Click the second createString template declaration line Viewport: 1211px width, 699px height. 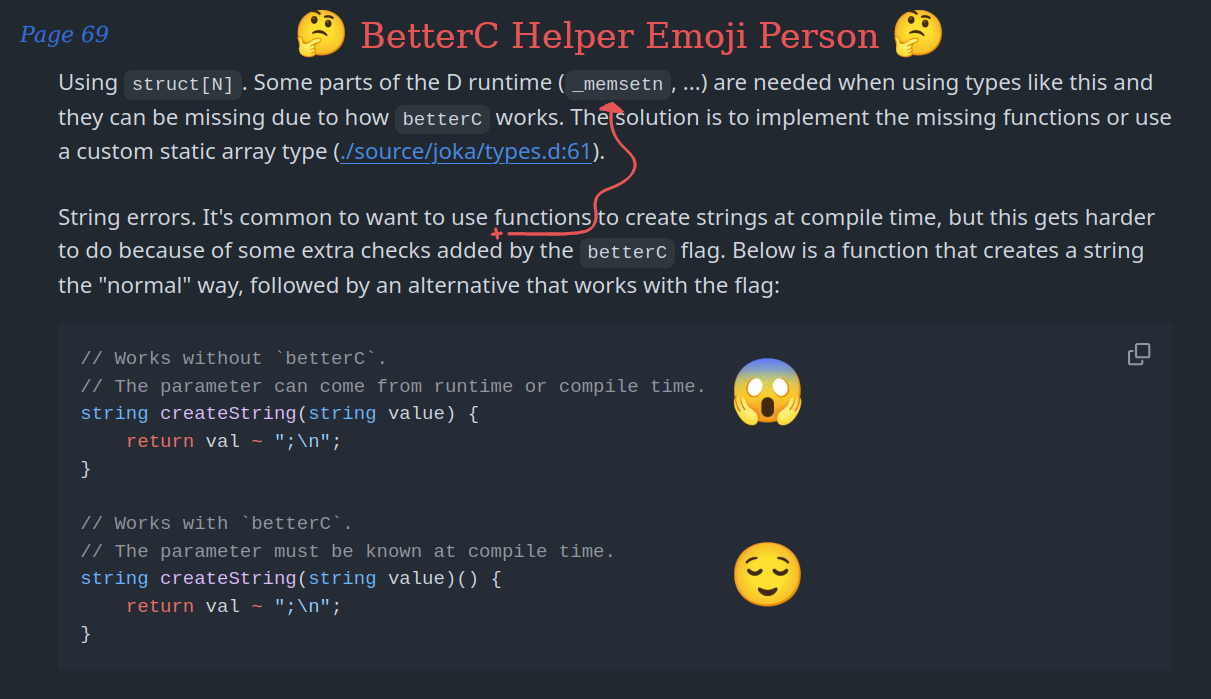tap(290, 578)
